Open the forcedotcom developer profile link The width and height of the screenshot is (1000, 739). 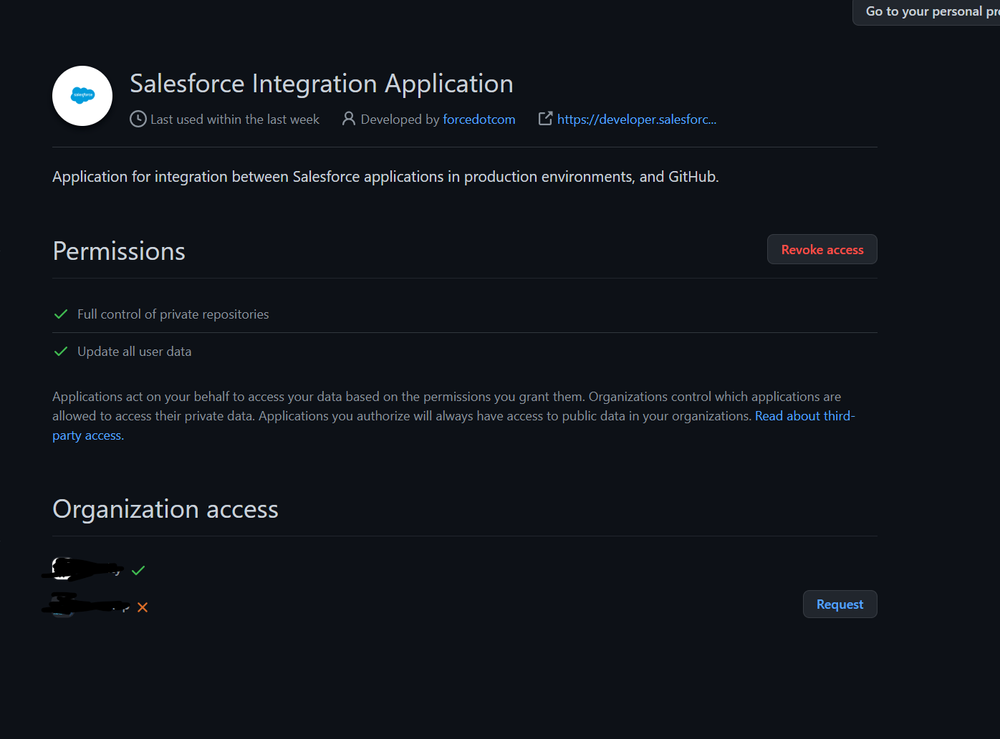click(479, 119)
